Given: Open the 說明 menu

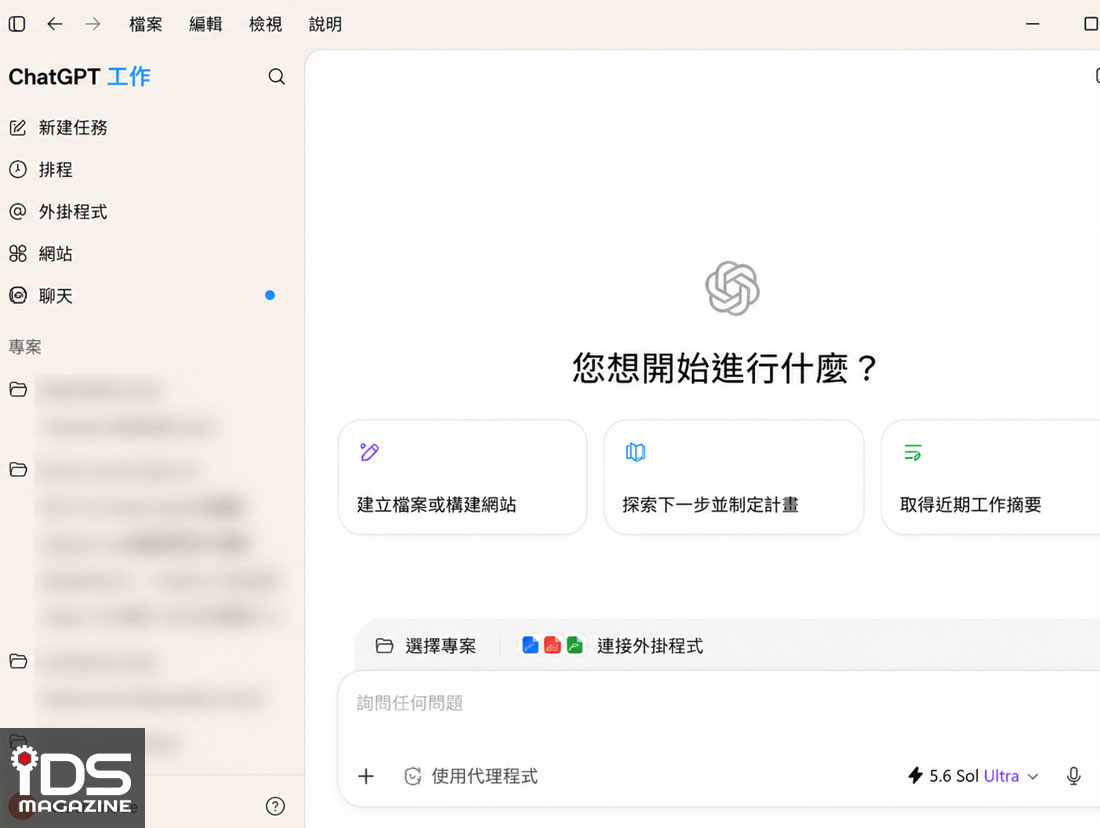Looking at the screenshot, I should tap(326, 24).
